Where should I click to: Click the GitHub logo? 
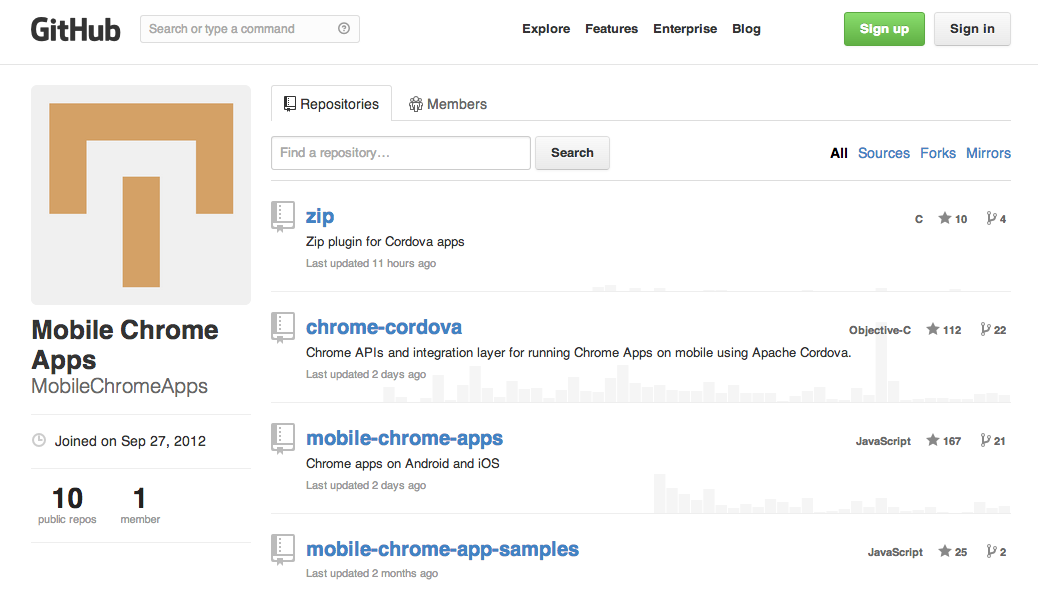pos(75,29)
